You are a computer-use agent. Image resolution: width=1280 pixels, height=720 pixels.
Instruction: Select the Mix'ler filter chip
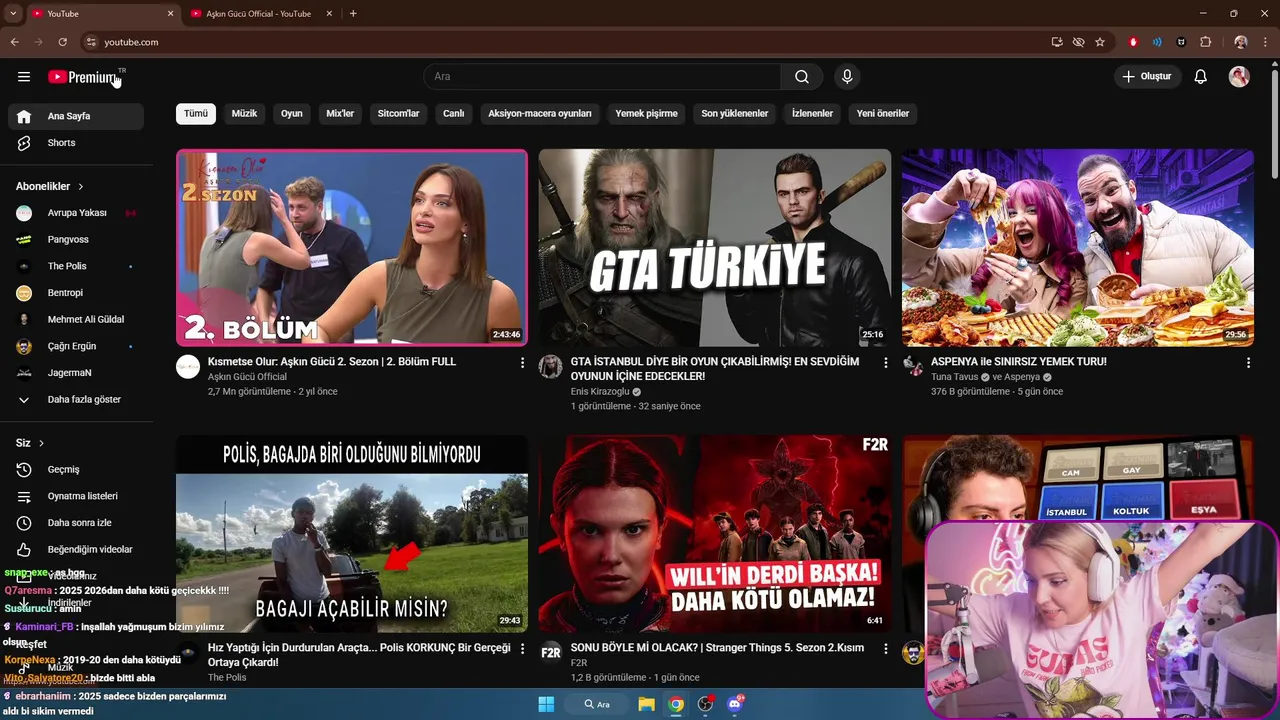click(x=340, y=114)
